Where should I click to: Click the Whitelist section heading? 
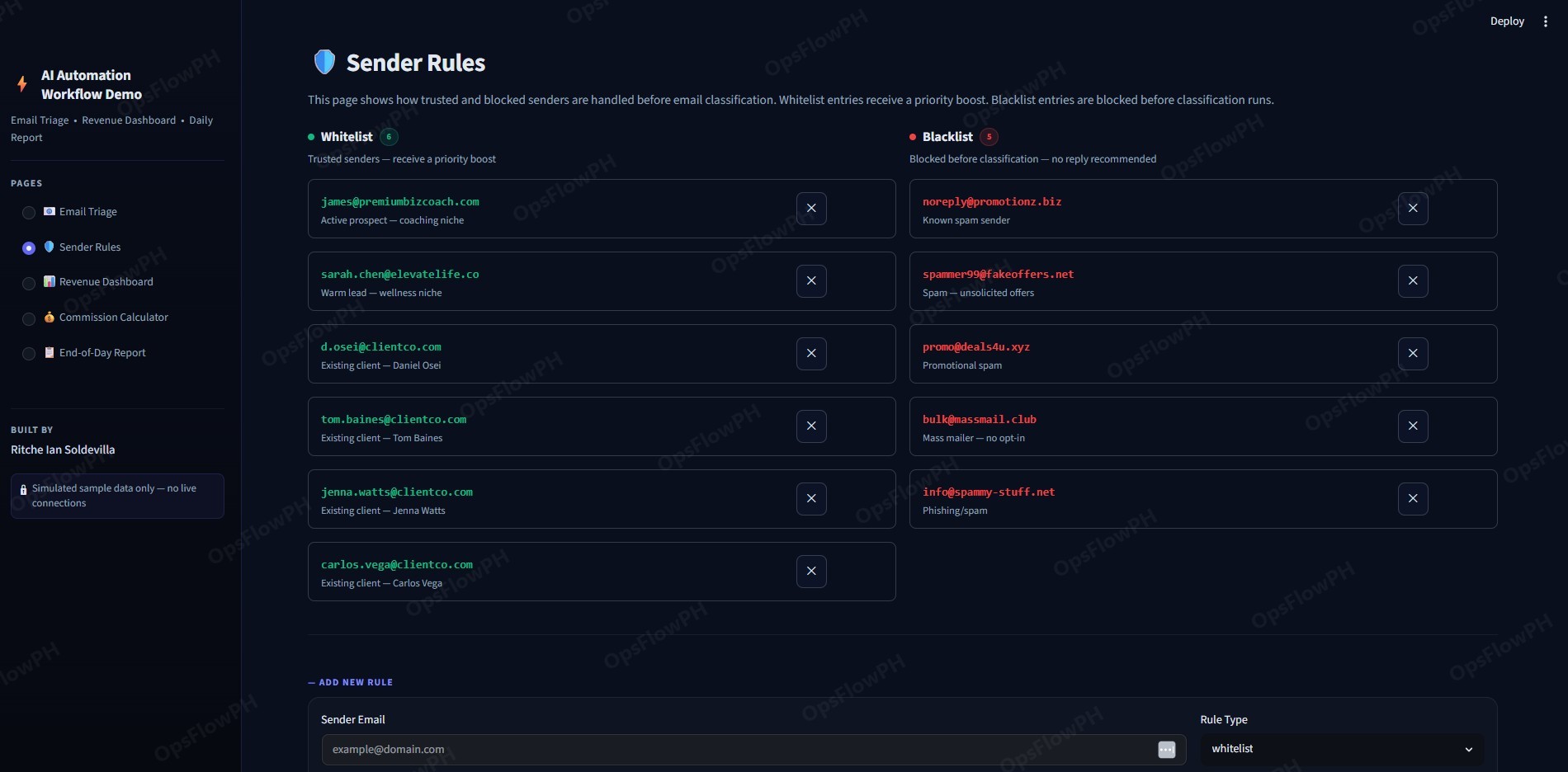pos(347,137)
